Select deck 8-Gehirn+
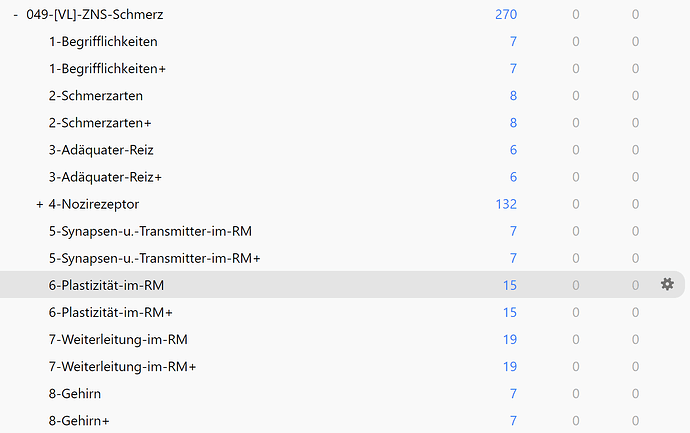The image size is (690, 433). (x=78, y=420)
